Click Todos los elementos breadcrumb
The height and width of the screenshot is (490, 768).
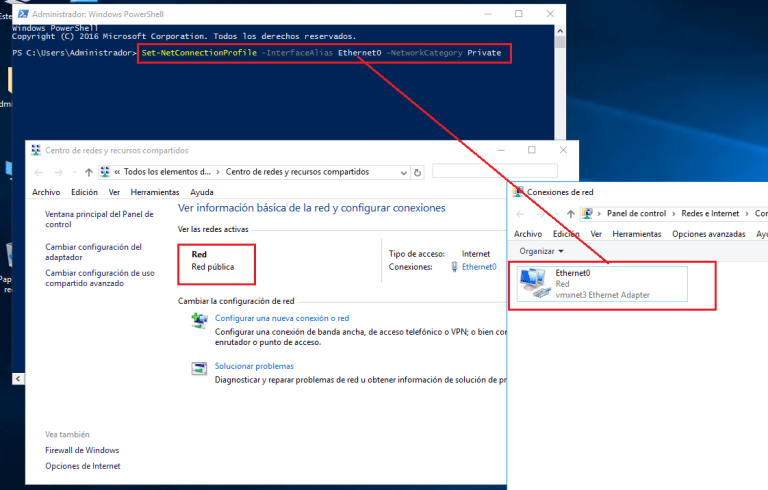coord(167,172)
